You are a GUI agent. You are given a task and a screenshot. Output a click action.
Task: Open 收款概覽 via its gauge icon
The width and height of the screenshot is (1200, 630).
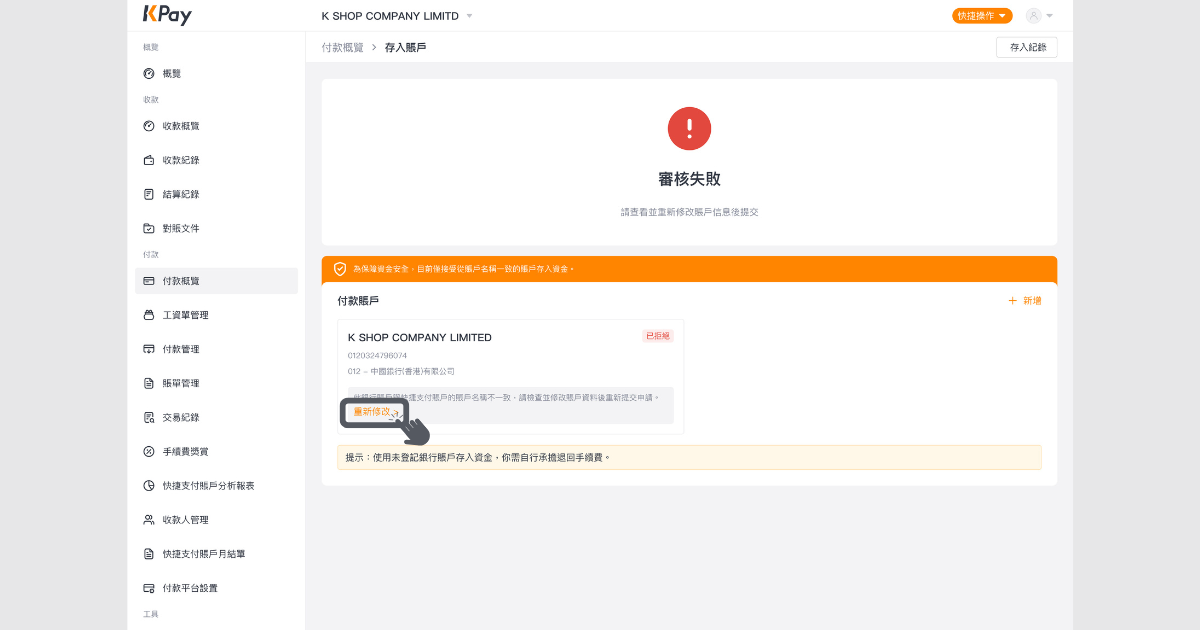pyautogui.click(x=149, y=126)
